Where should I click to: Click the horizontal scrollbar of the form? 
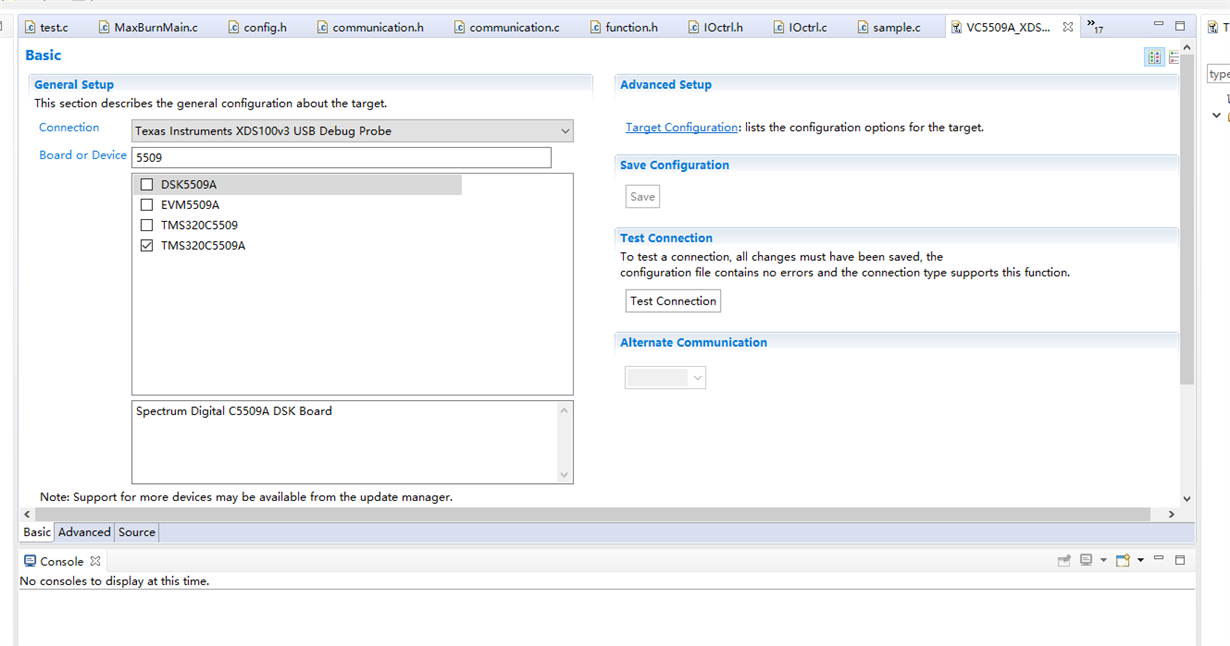click(x=598, y=514)
